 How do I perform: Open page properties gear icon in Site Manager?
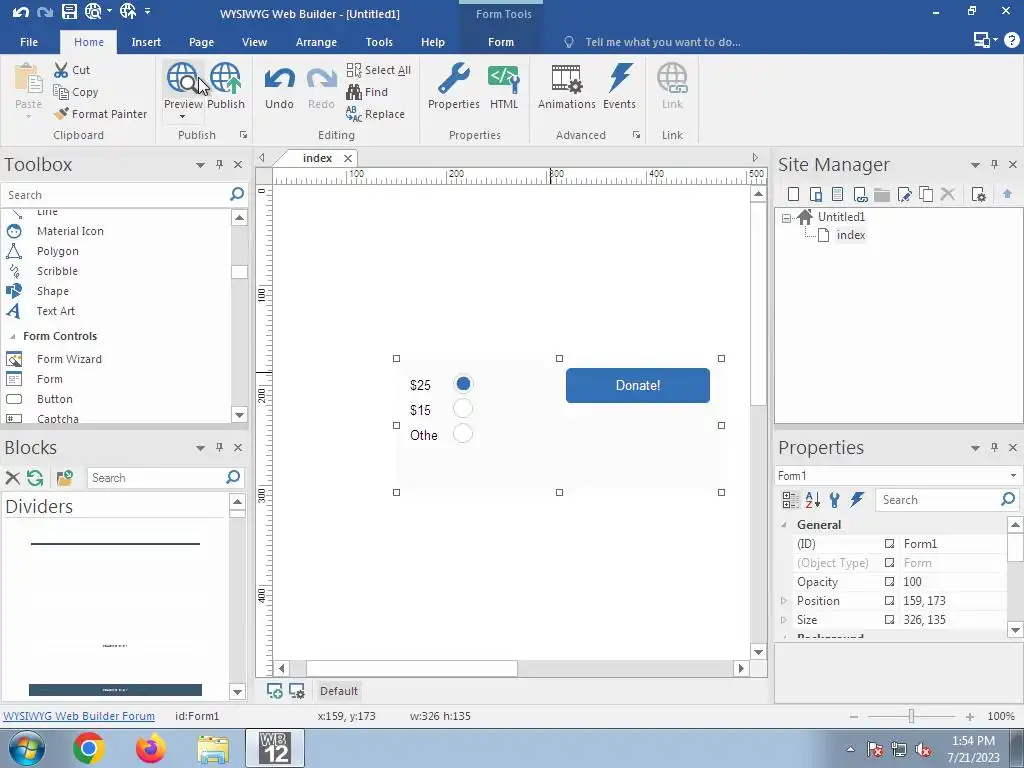978,194
